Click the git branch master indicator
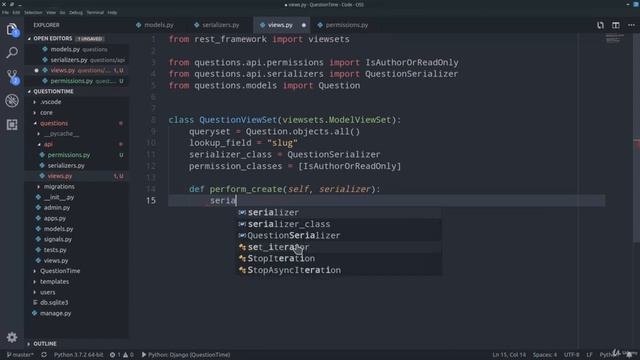This screenshot has height=360, width=640. coord(20,355)
